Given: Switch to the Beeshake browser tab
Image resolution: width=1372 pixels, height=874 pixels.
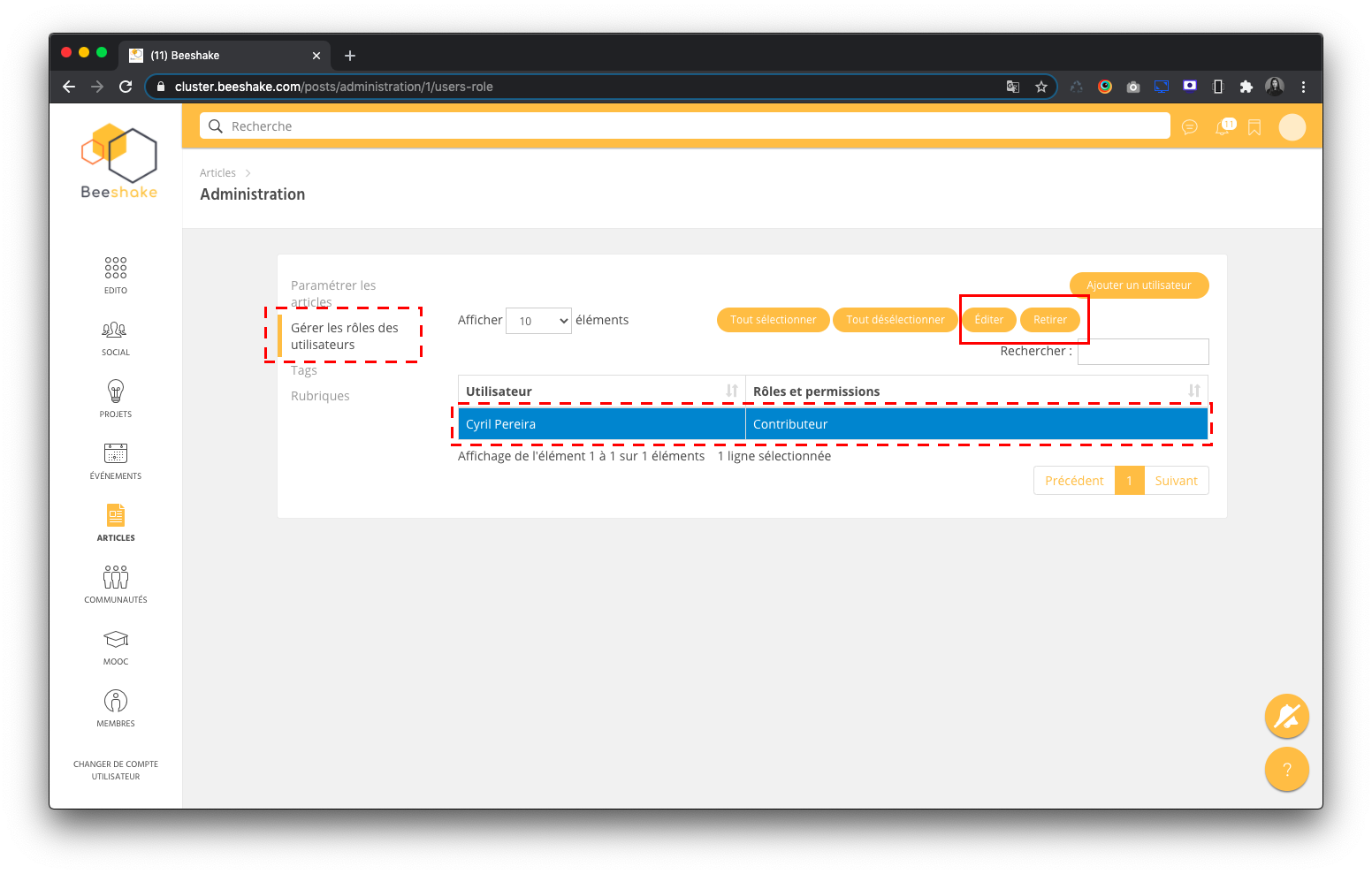Looking at the screenshot, I should coord(225,55).
